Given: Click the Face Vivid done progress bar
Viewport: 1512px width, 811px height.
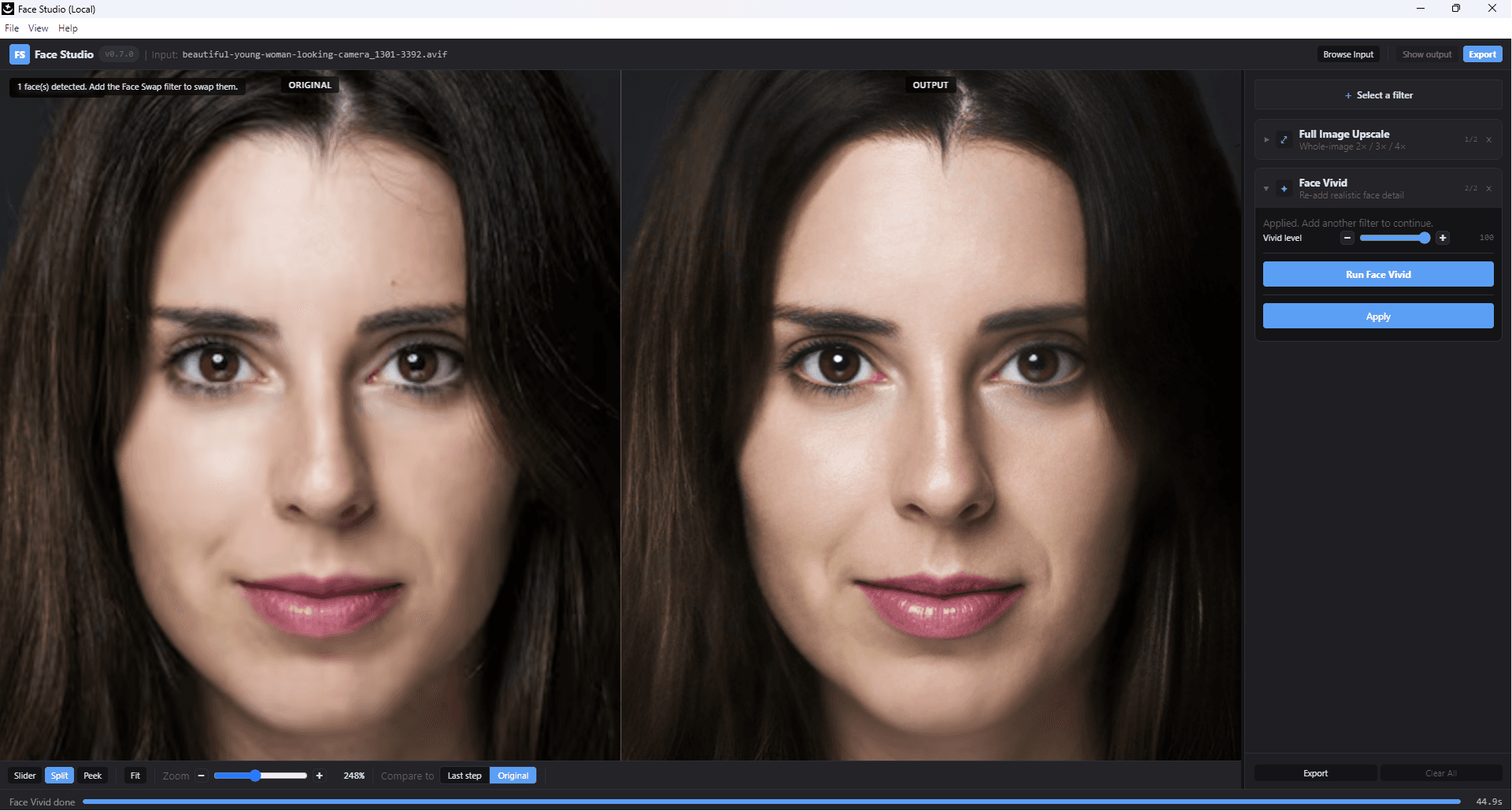Looking at the screenshot, I should pos(772,802).
